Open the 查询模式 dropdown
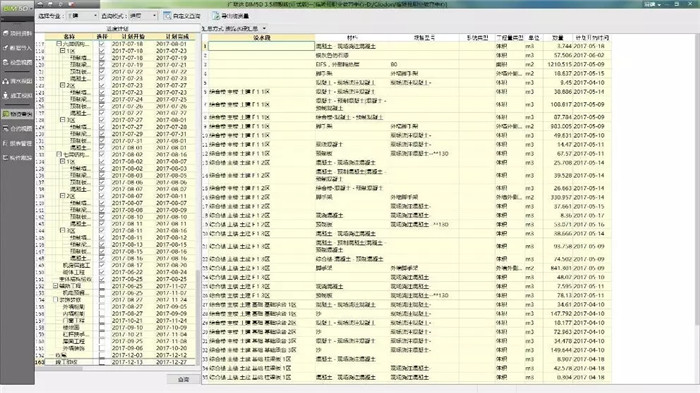This screenshot has height=393, width=700. point(143,16)
